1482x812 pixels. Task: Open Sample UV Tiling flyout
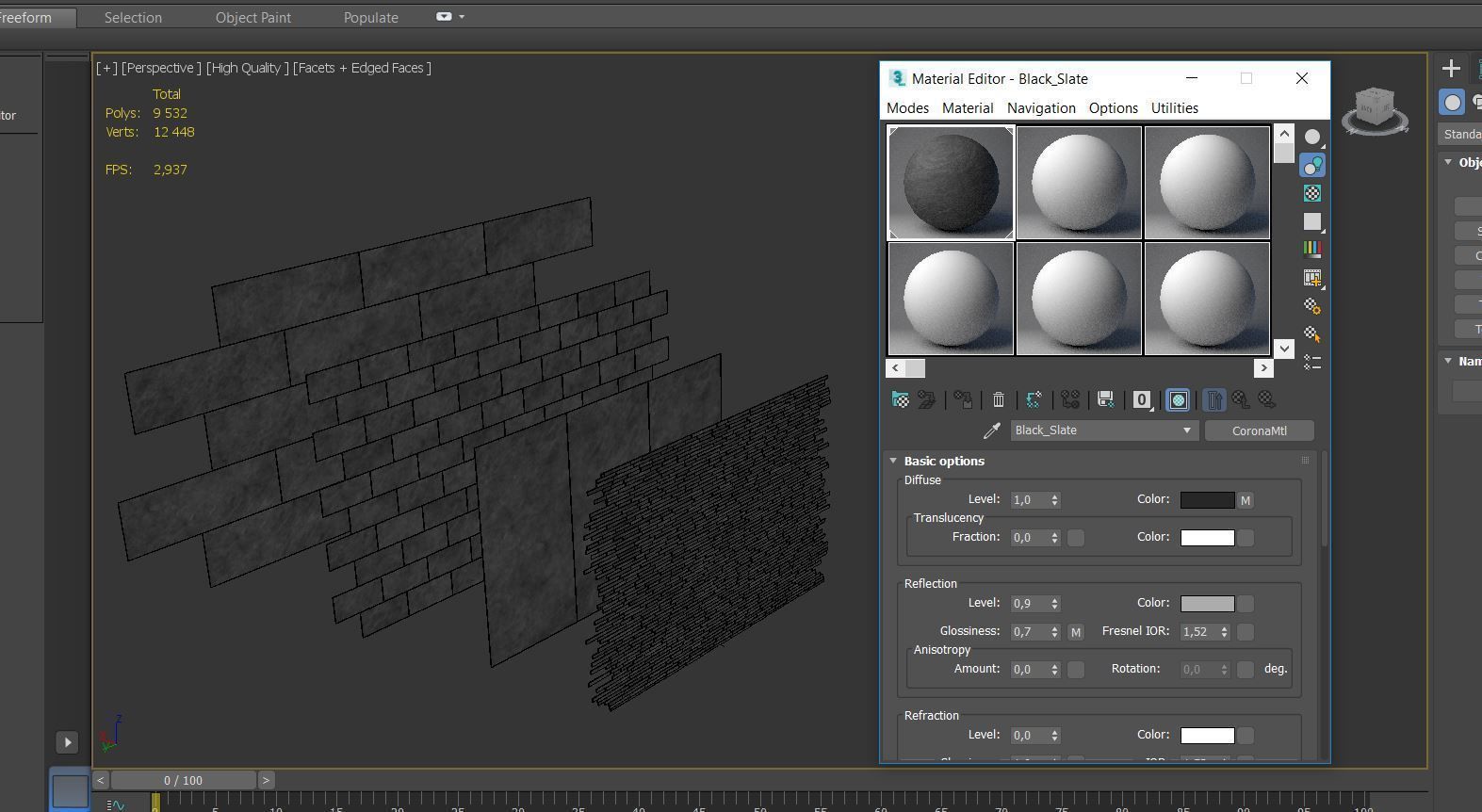[1312, 221]
